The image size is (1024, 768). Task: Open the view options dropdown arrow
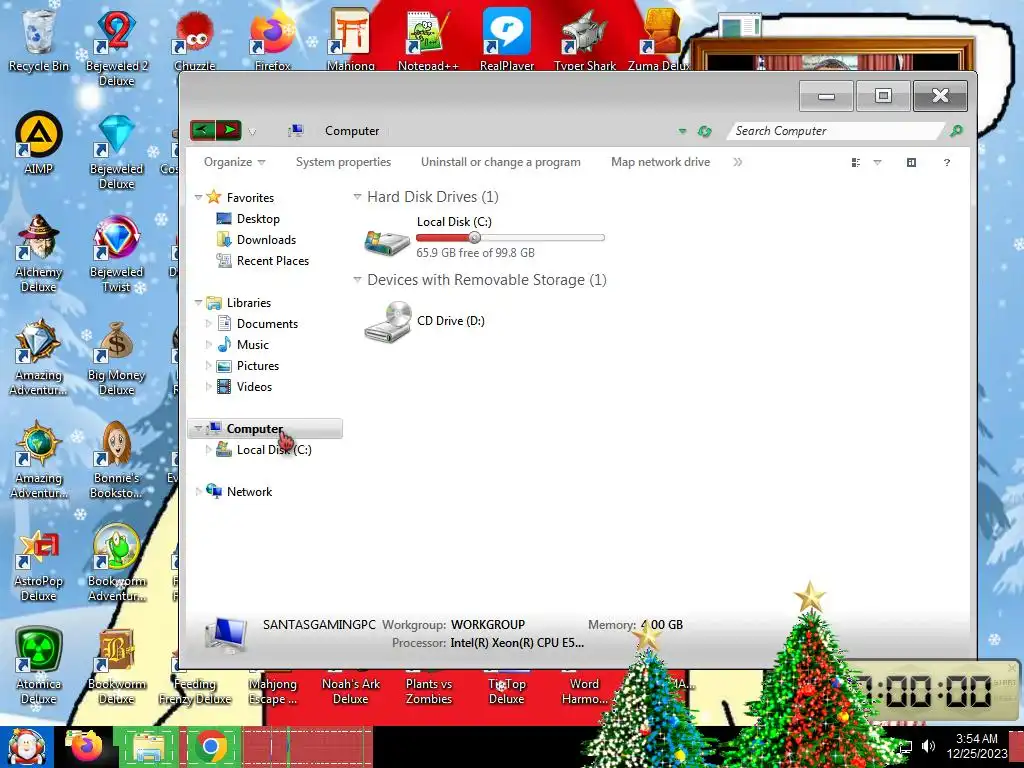[877, 163]
